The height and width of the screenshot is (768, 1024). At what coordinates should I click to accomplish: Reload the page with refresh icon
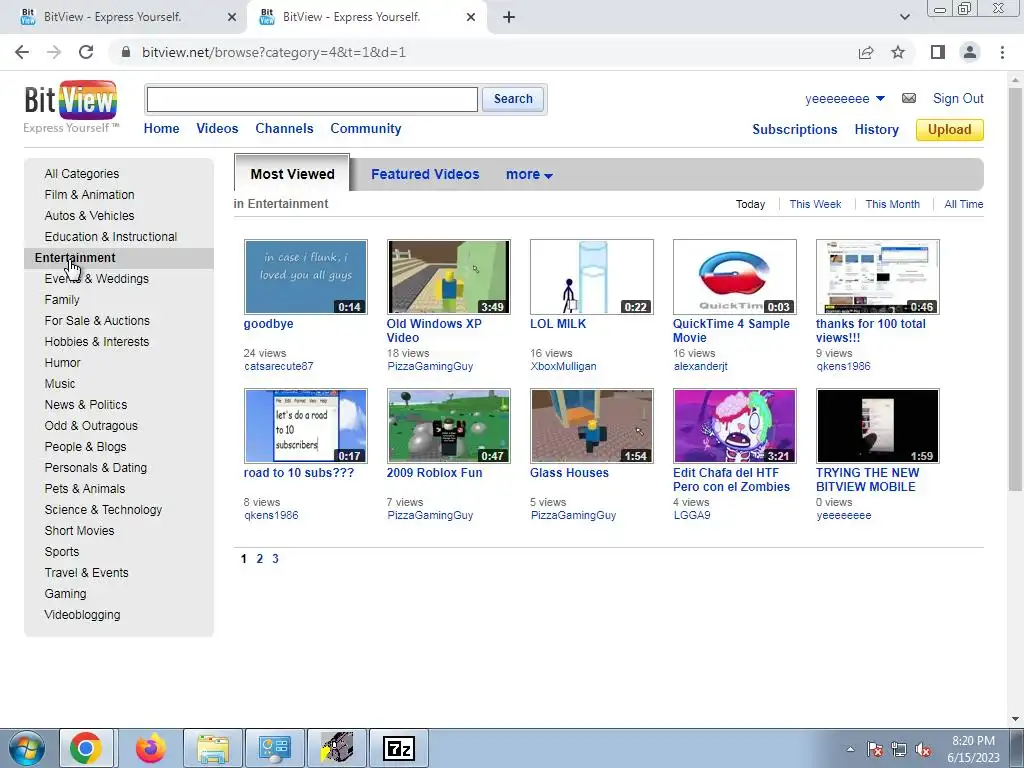coord(86,52)
